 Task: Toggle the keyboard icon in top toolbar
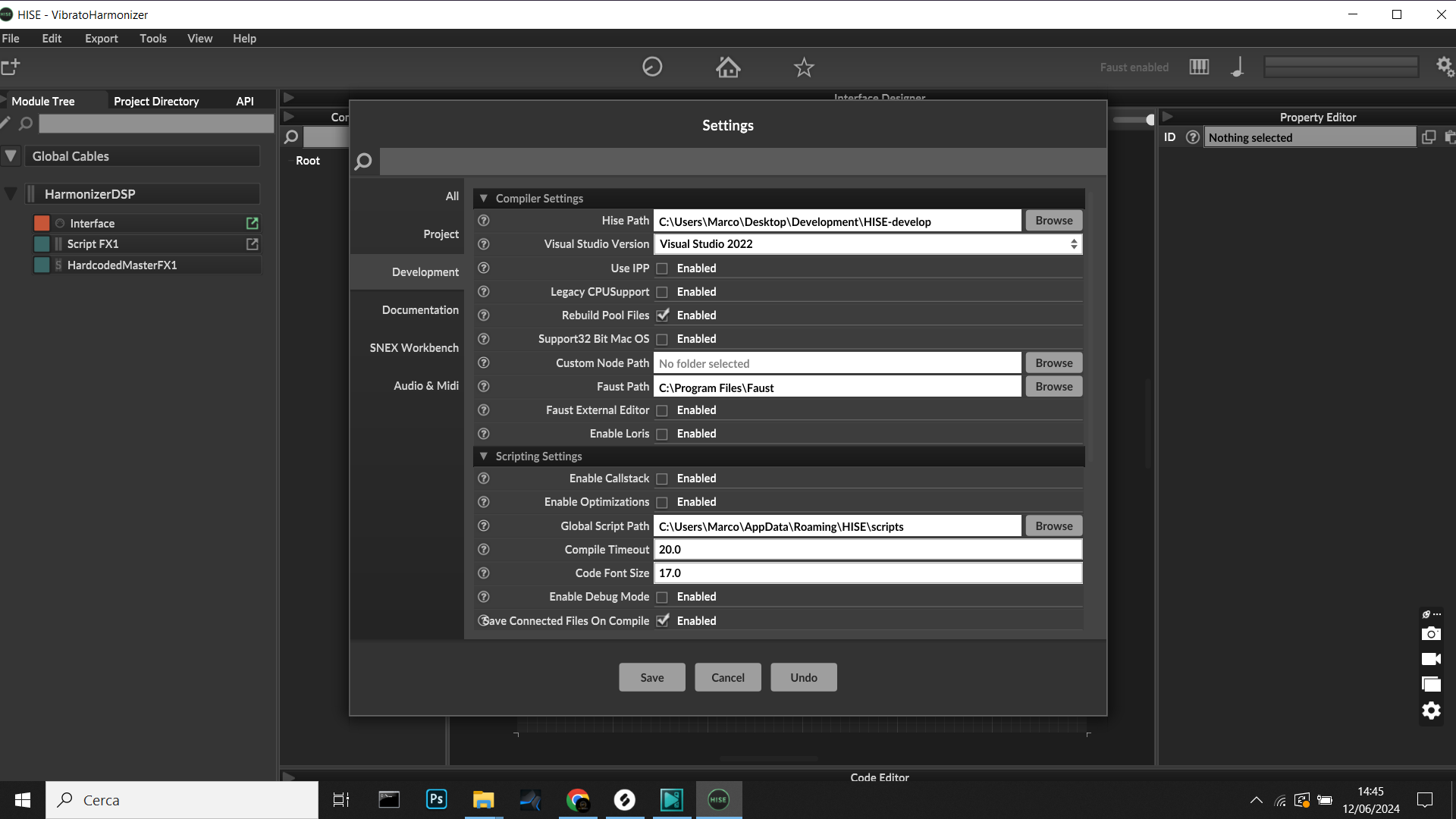tap(1199, 67)
